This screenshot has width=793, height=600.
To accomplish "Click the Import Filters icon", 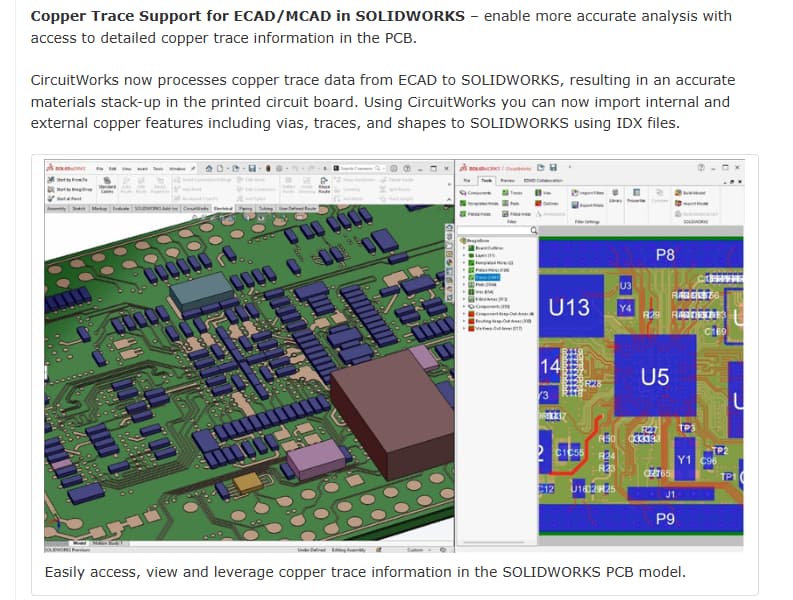I will [585, 191].
